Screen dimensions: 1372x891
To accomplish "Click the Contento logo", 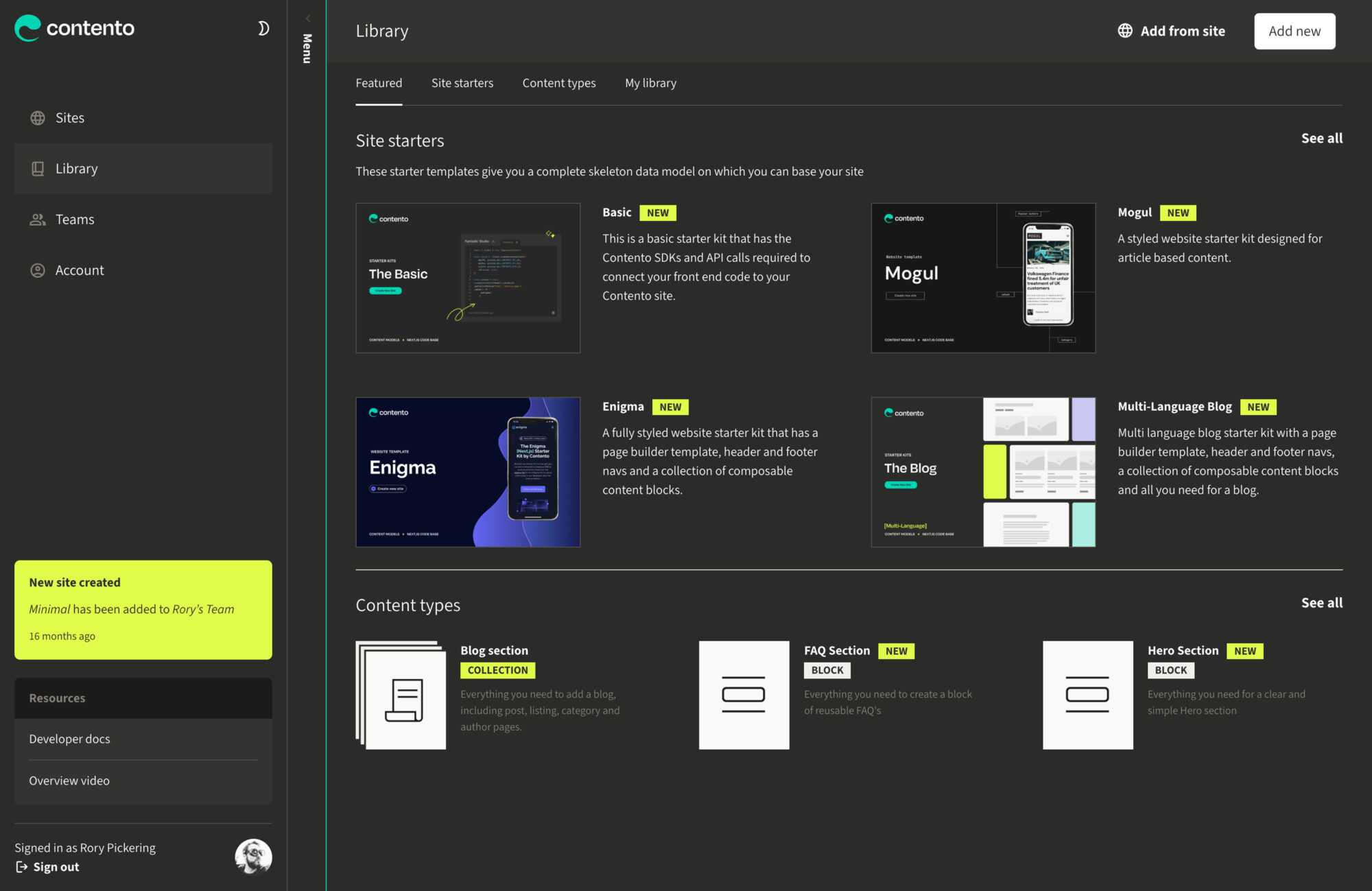I will 74,28.
